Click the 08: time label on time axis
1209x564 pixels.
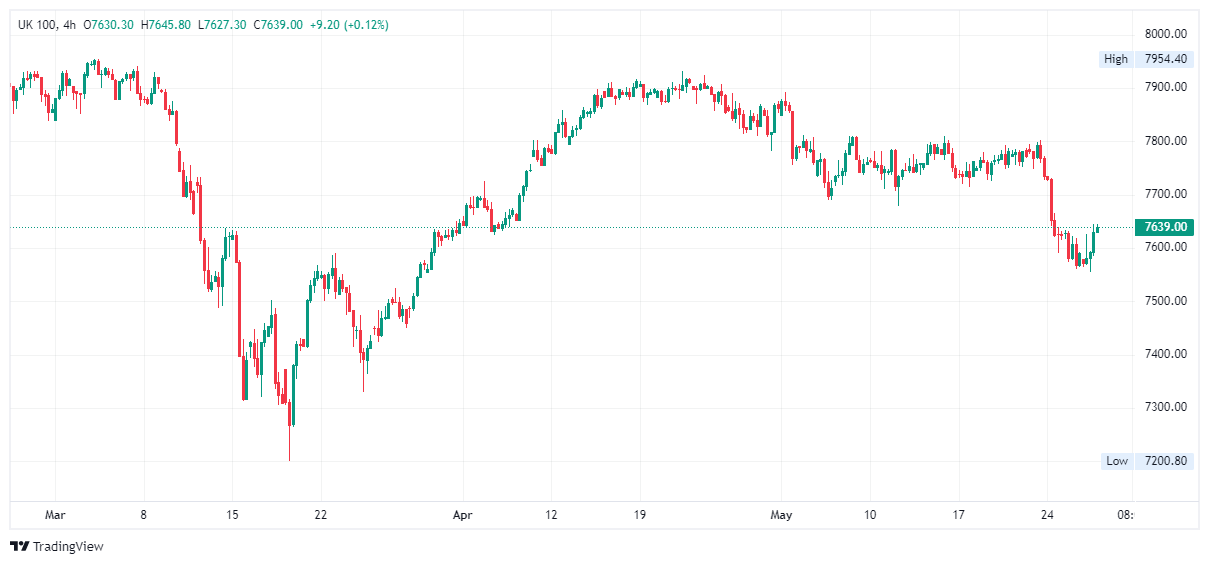point(1124,515)
